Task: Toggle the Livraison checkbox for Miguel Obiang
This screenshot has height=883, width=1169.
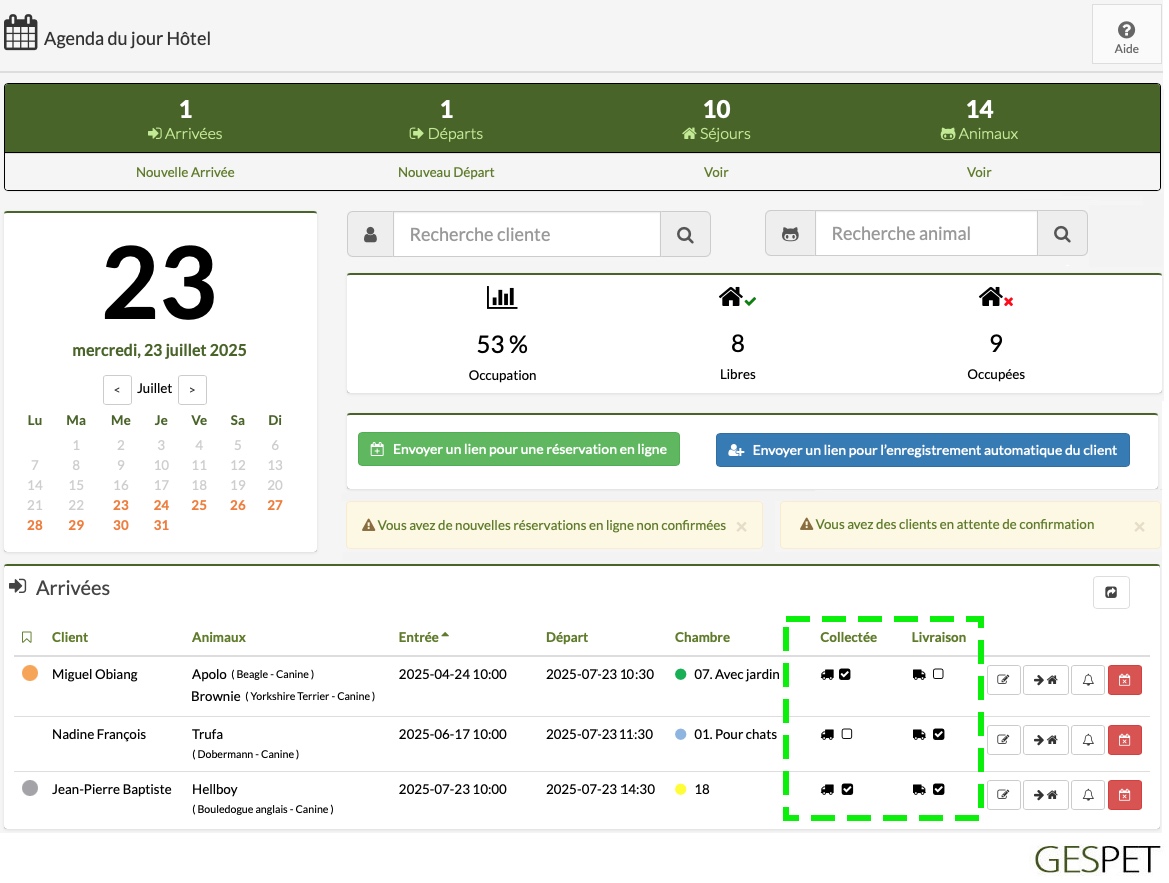Action: click(938, 674)
